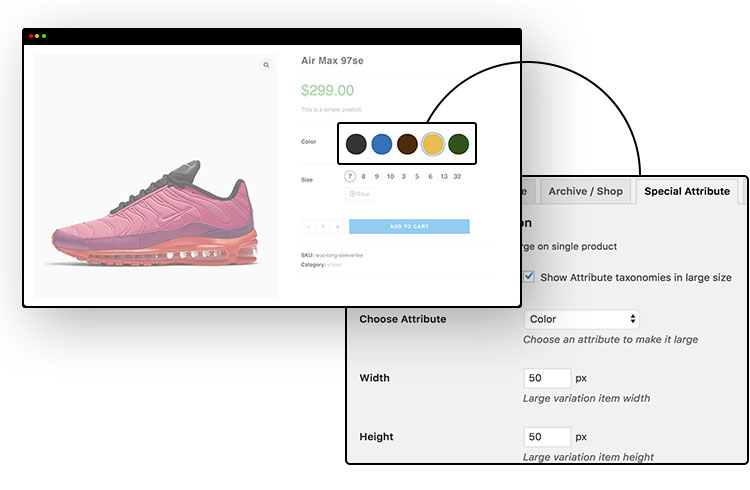
Task: Select the yellow color swatch
Action: [433, 144]
